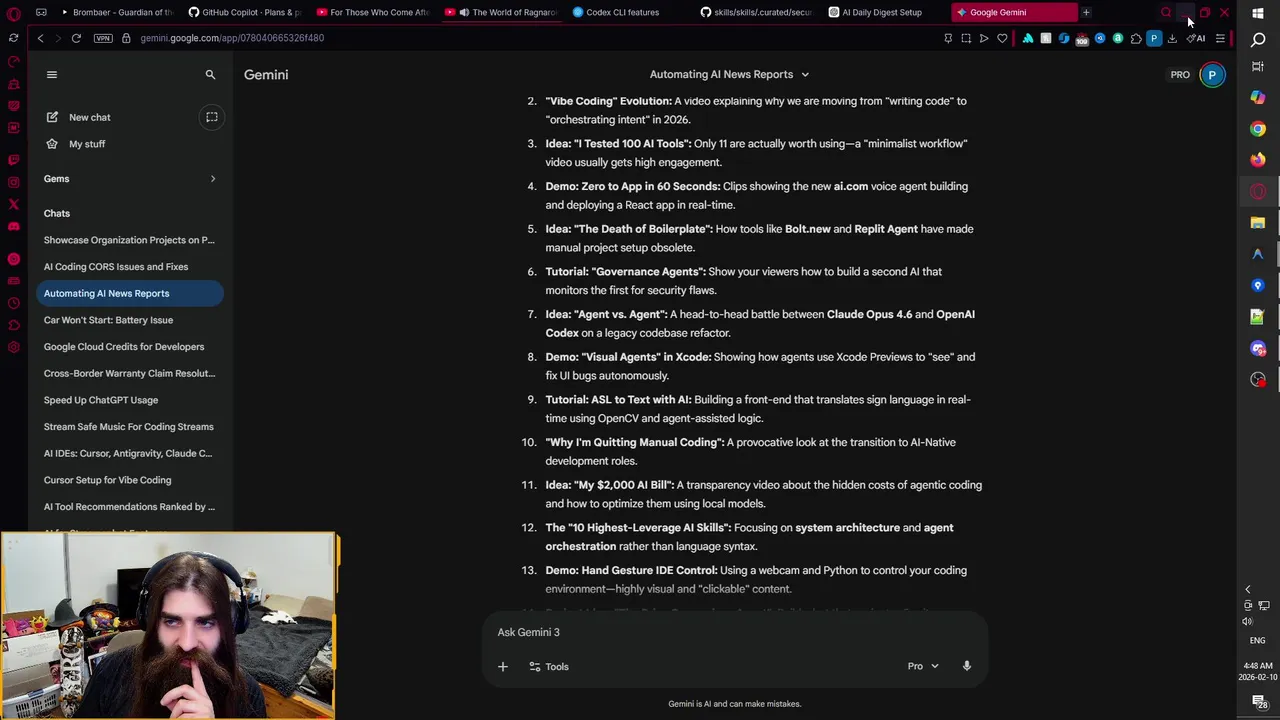Open the conversation title dropdown 'Automating AI News Reports'

pyautogui.click(x=729, y=74)
